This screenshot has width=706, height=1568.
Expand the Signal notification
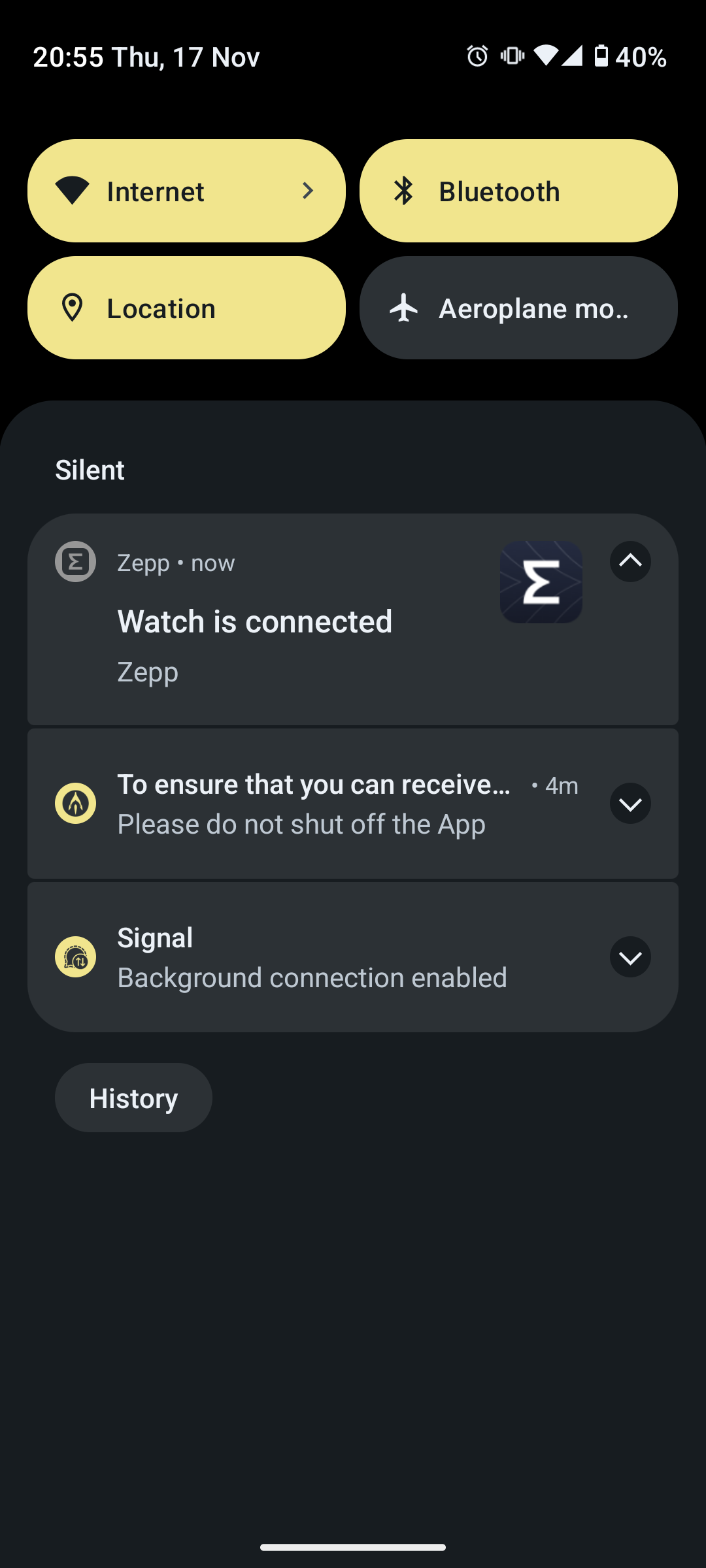(x=630, y=958)
